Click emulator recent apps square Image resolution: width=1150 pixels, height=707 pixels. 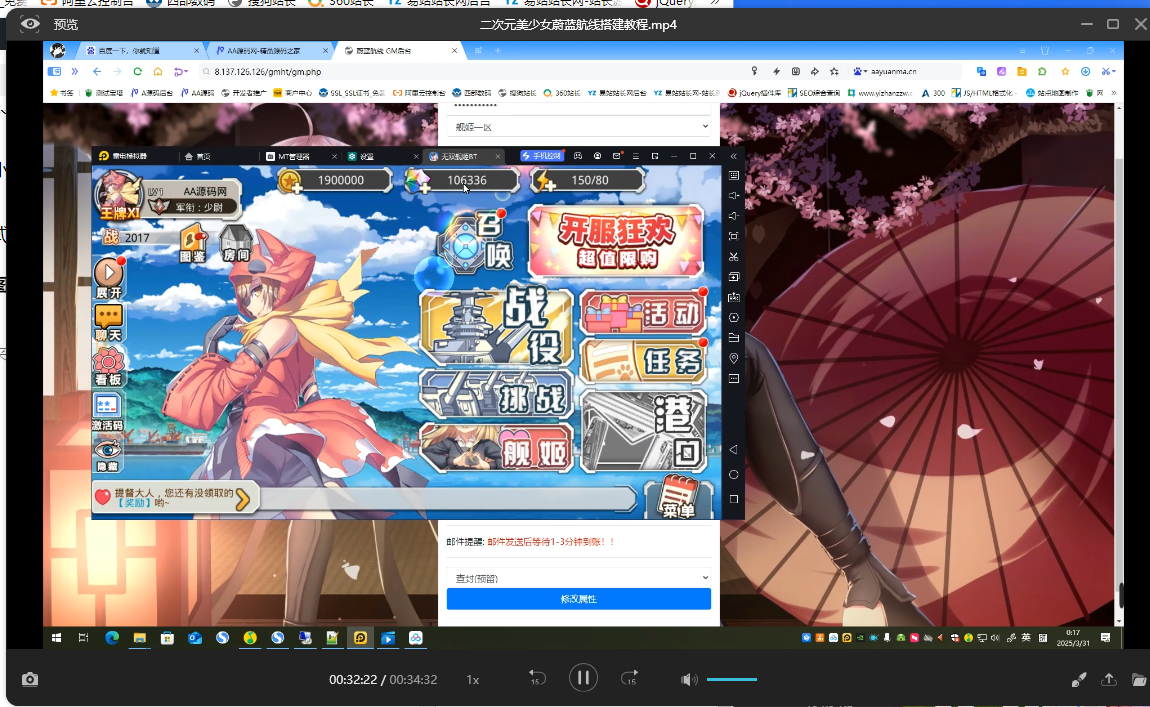coord(733,499)
